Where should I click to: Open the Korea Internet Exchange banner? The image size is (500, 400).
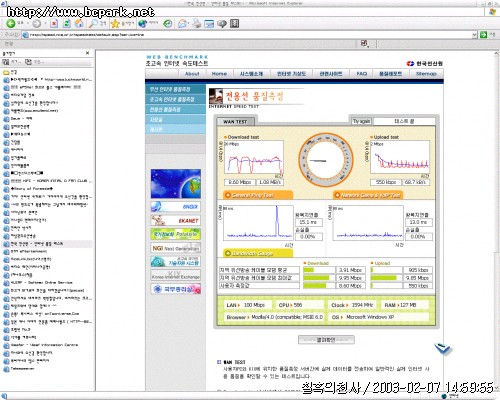coord(176,275)
